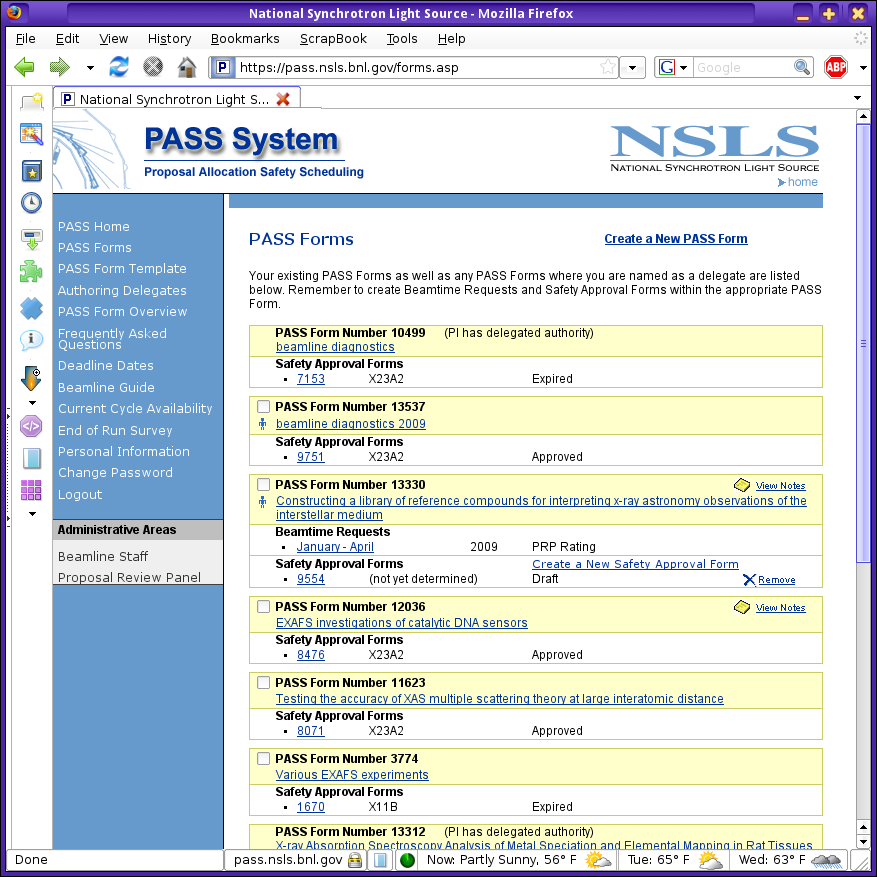Click the purple grid sidebar icon

coord(31,490)
